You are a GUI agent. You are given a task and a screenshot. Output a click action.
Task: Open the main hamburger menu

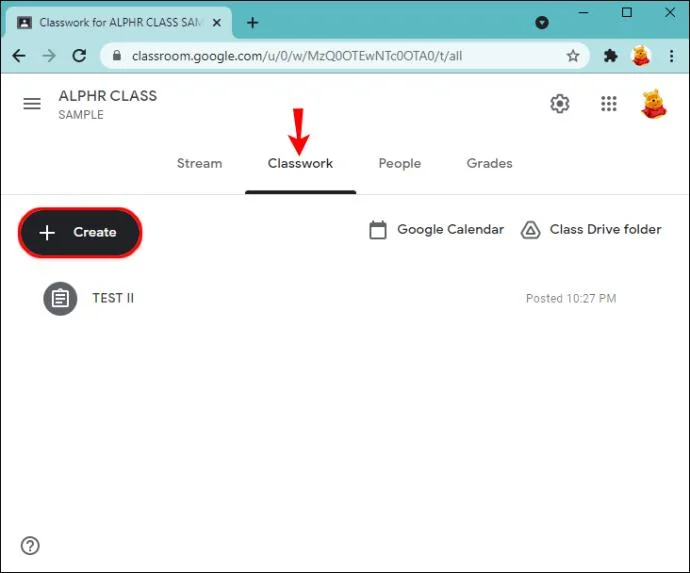(32, 104)
